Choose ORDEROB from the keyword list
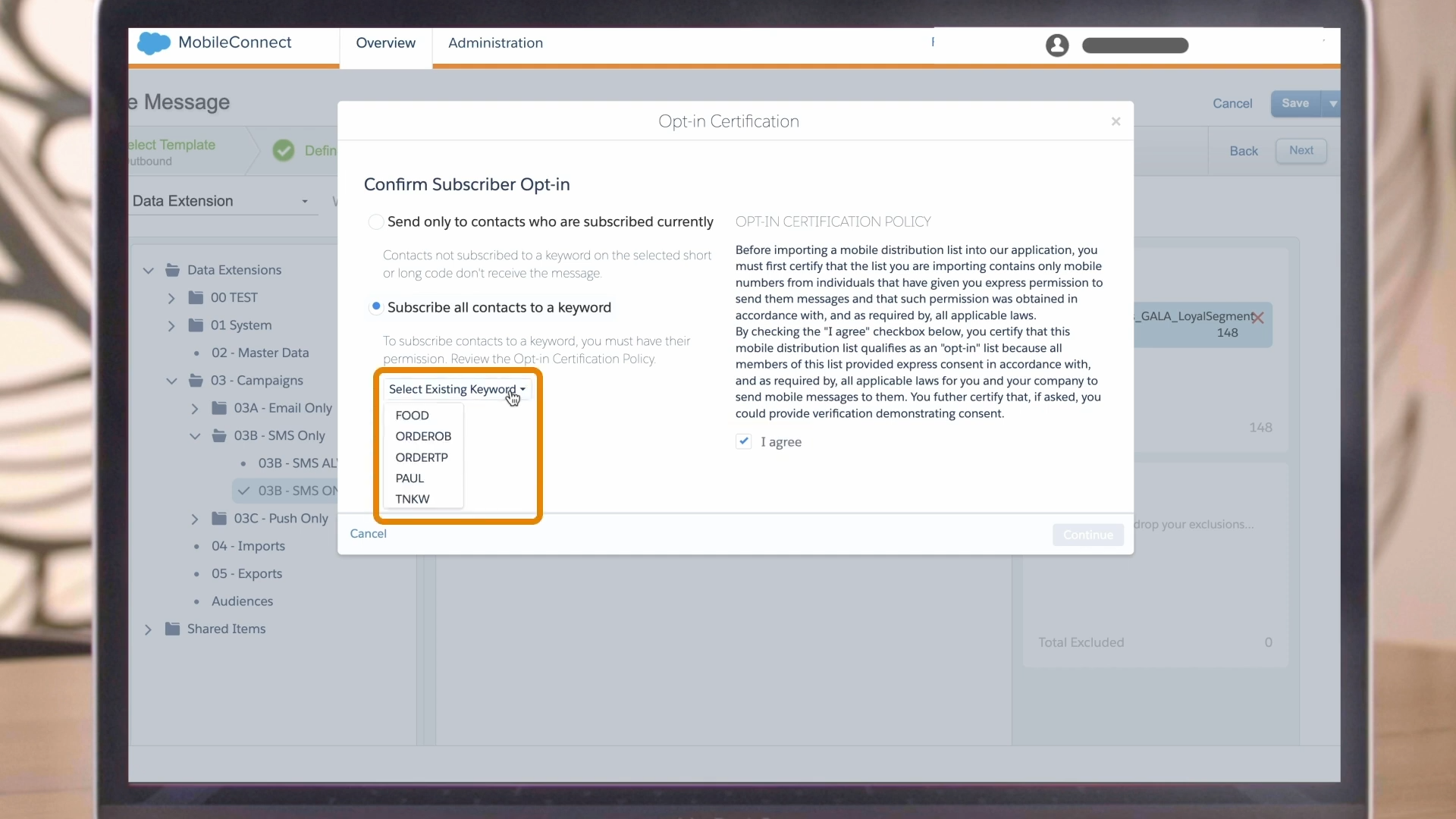This screenshot has width=1456, height=819. click(423, 437)
